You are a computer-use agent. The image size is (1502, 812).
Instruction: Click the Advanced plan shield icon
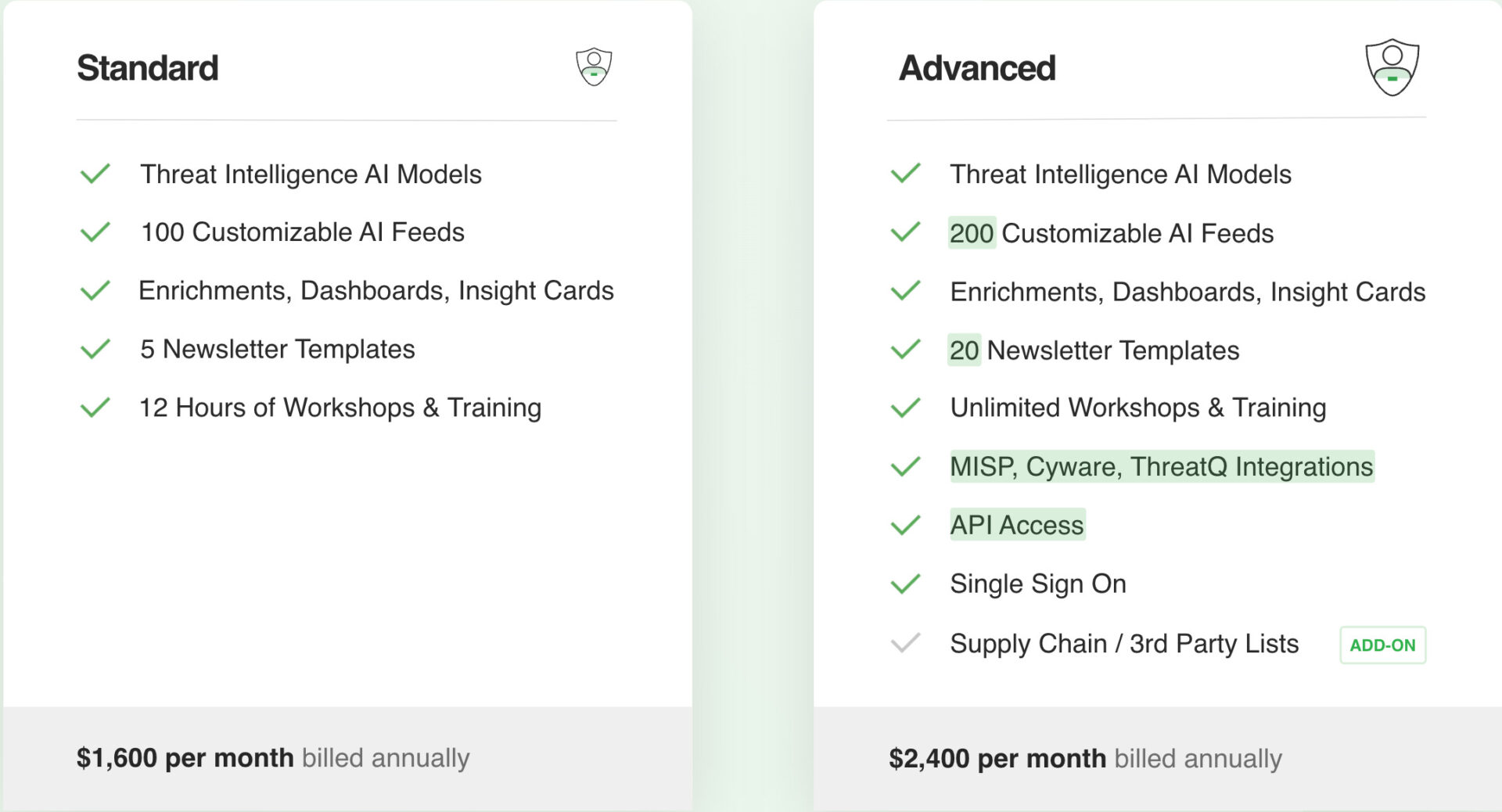[x=1392, y=67]
